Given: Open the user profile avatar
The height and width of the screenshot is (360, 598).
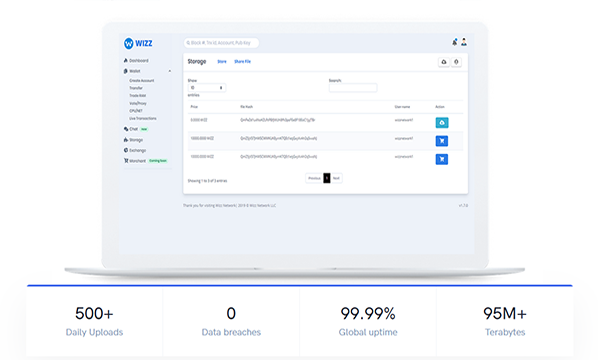Looking at the screenshot, I should 464,42.
